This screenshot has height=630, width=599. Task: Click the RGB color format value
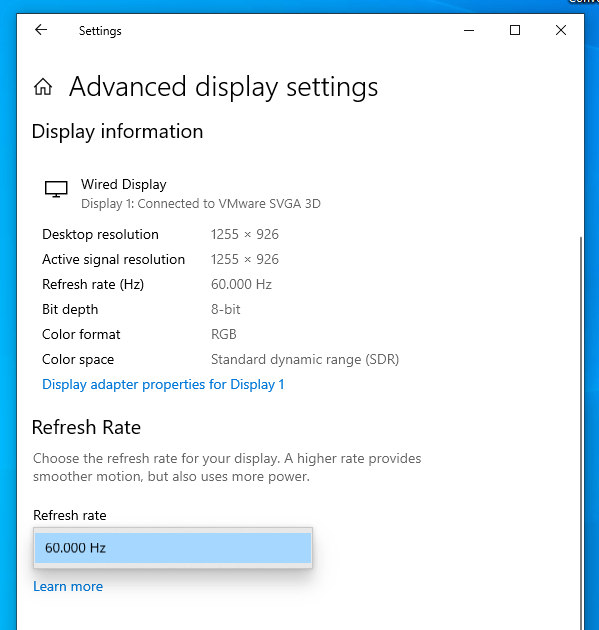224,334
